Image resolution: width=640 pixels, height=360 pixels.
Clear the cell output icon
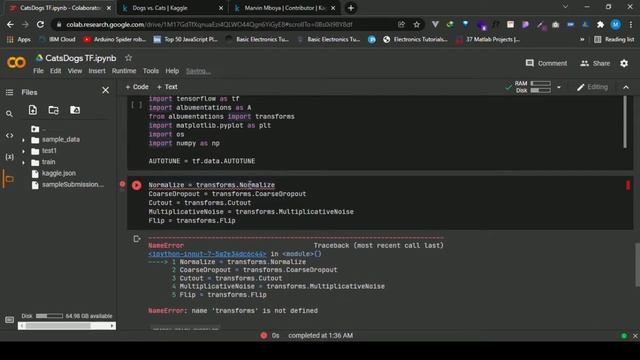137,239
